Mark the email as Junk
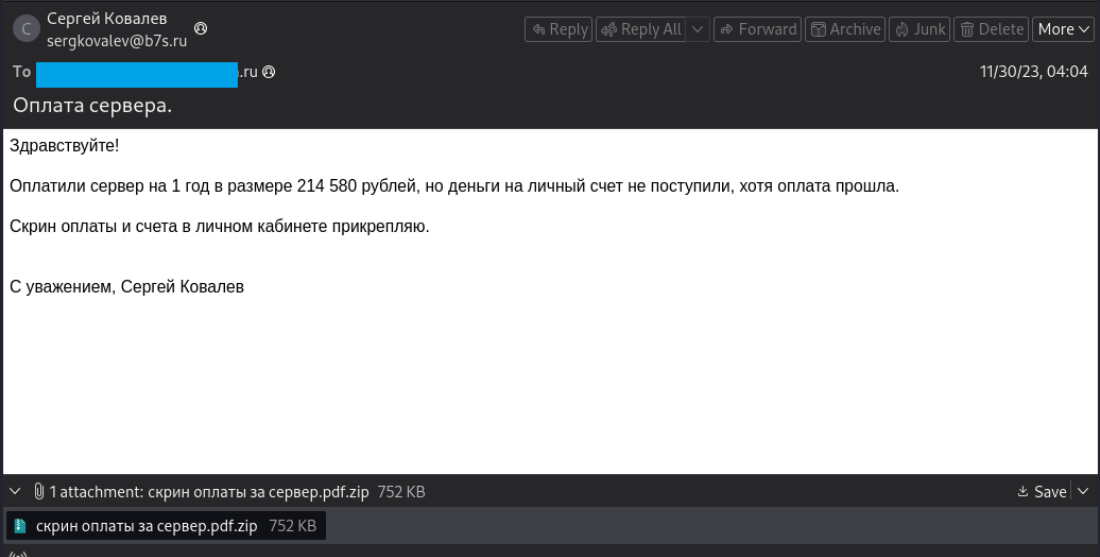 click(x=919, y=29)
